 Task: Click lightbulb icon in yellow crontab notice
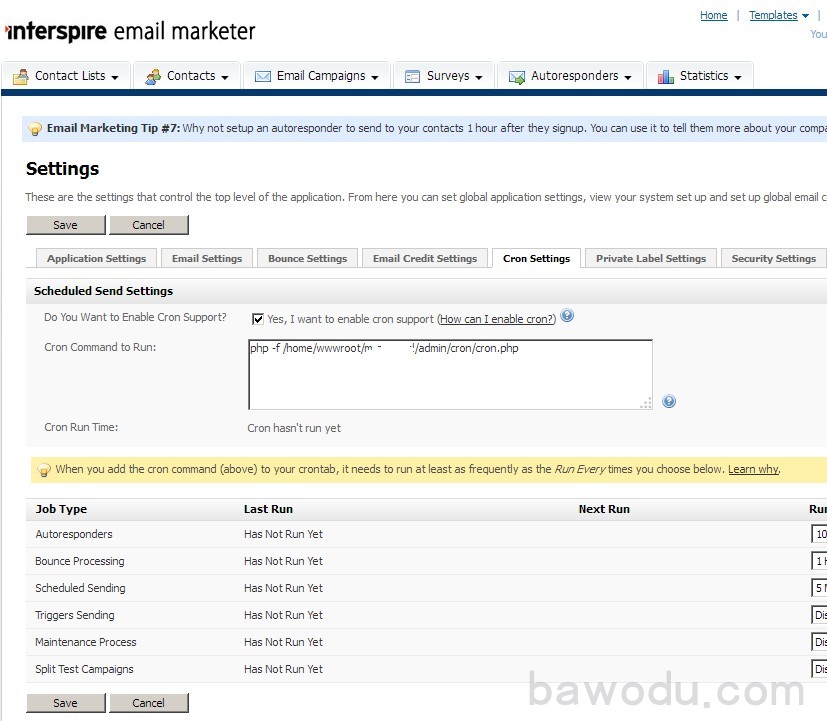pyautogui.click(x=44, y=469)
